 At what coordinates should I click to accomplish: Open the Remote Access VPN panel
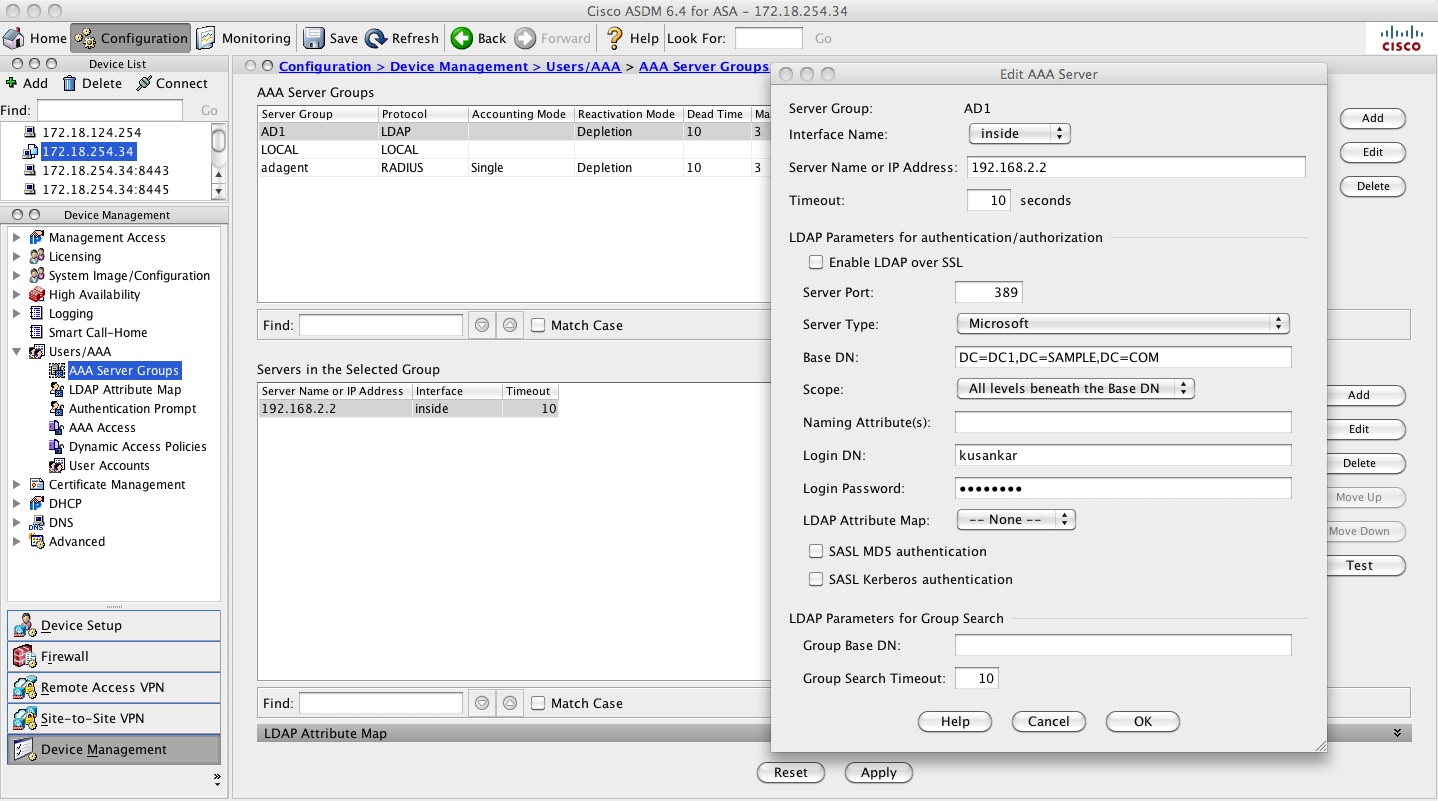point(114,688)
